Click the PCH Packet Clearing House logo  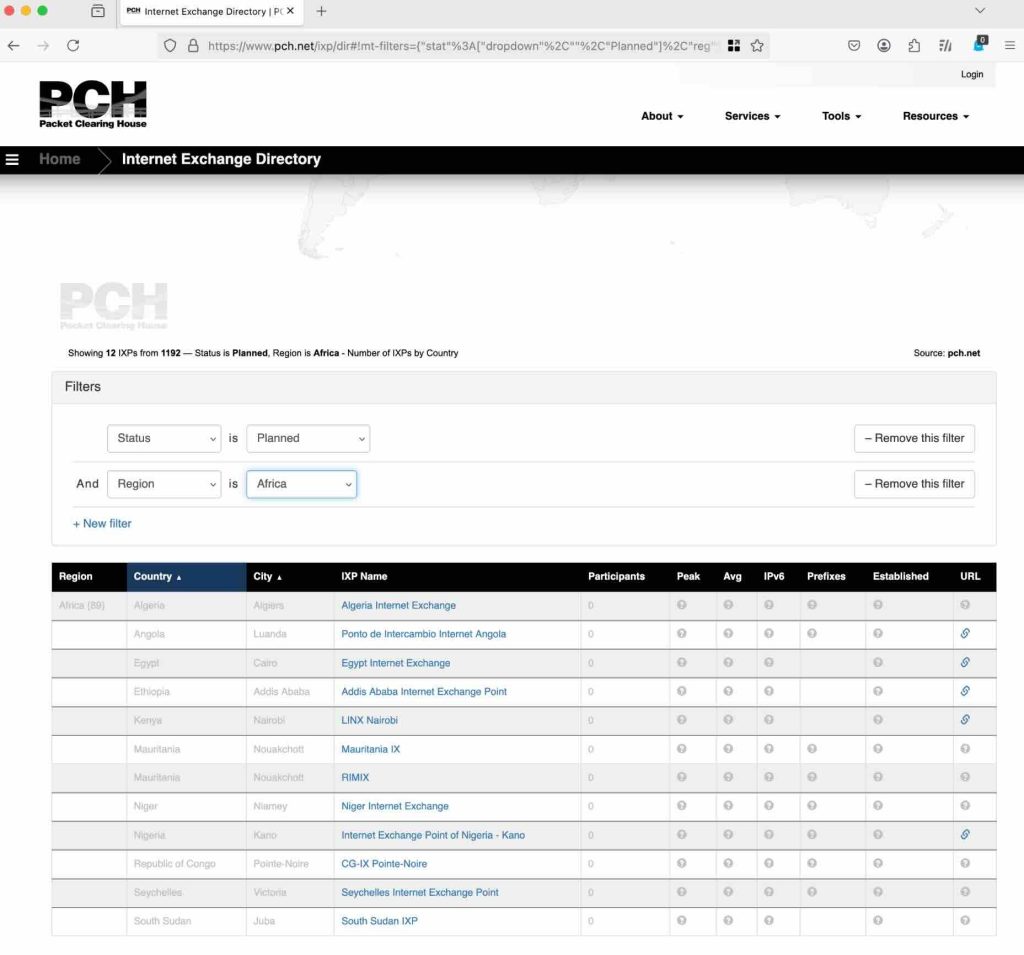(x=93, y=104)
